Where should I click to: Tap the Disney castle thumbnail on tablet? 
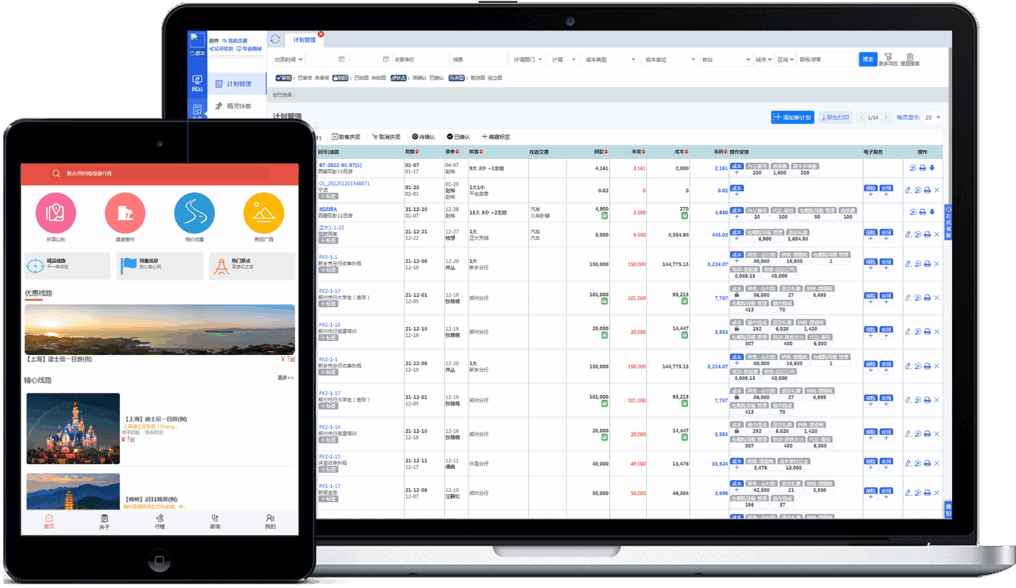pos(73,429)
